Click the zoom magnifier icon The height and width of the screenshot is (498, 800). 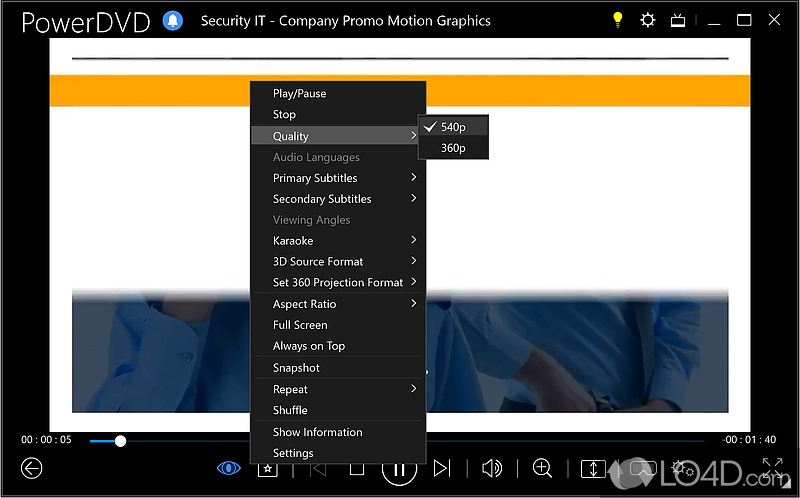[x=542, y=468]
